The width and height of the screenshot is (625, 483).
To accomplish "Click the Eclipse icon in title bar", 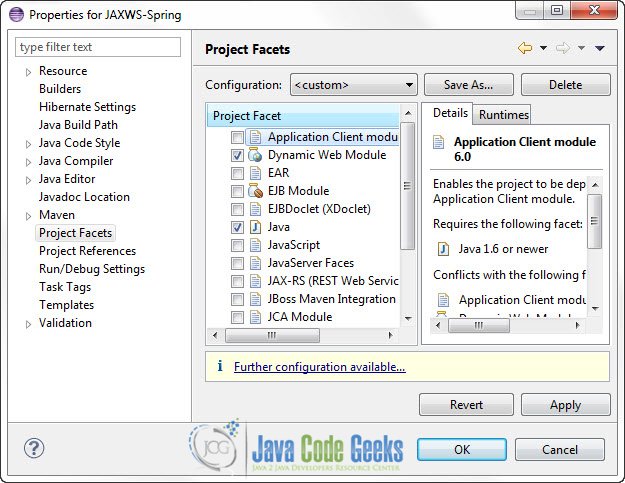I will [x=17, y=14].
